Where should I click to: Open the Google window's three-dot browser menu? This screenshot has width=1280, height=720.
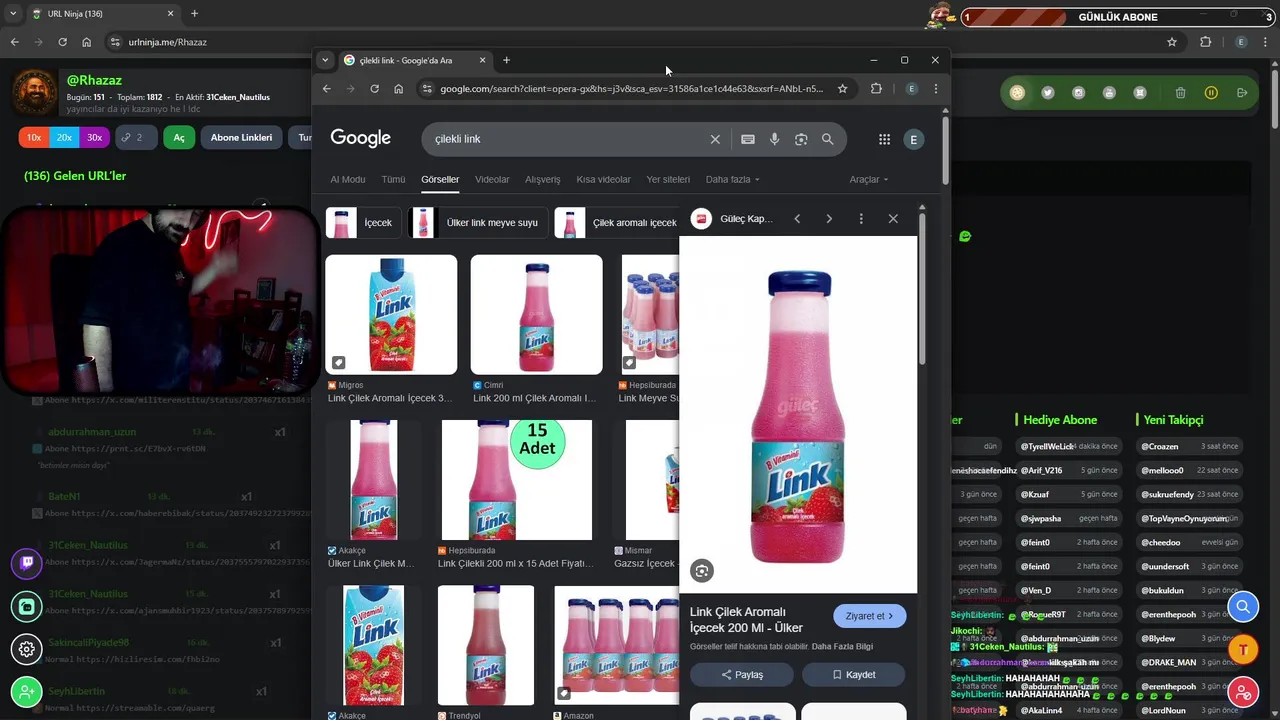pos(936,89)
